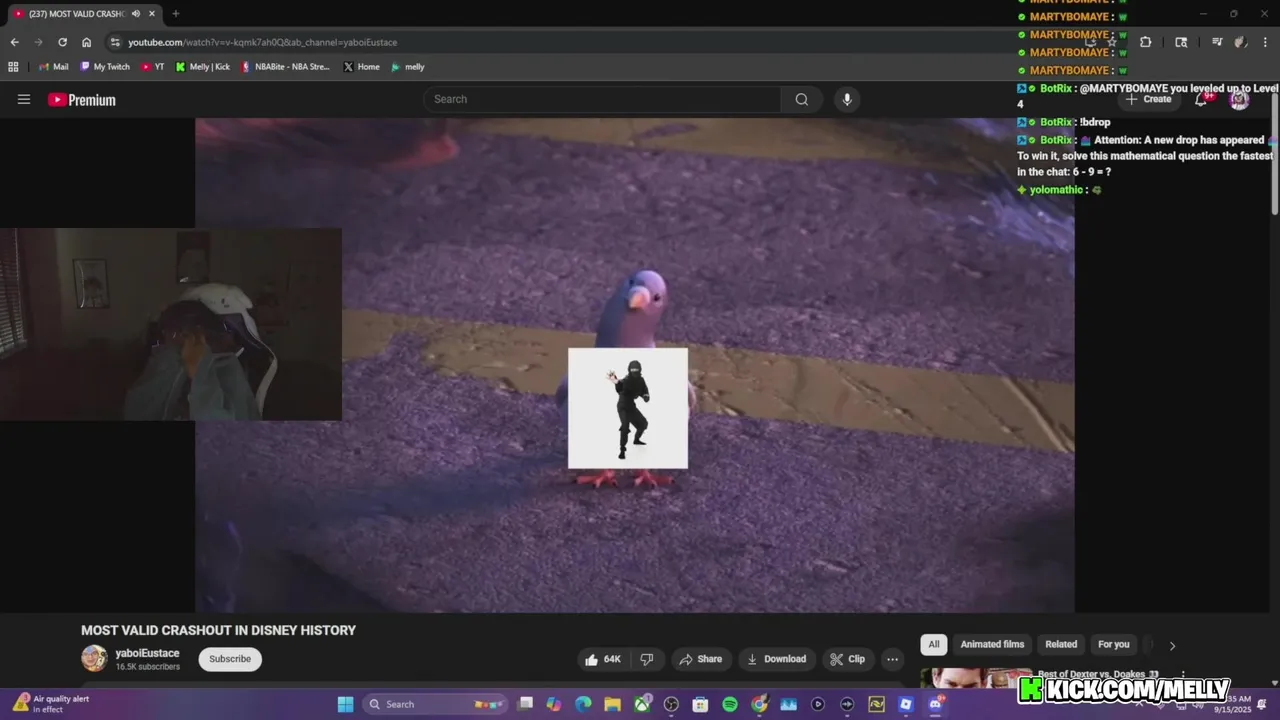Click the youtube.com address bar URL
Screen dimensions: 1280x720
pos(262,42)
